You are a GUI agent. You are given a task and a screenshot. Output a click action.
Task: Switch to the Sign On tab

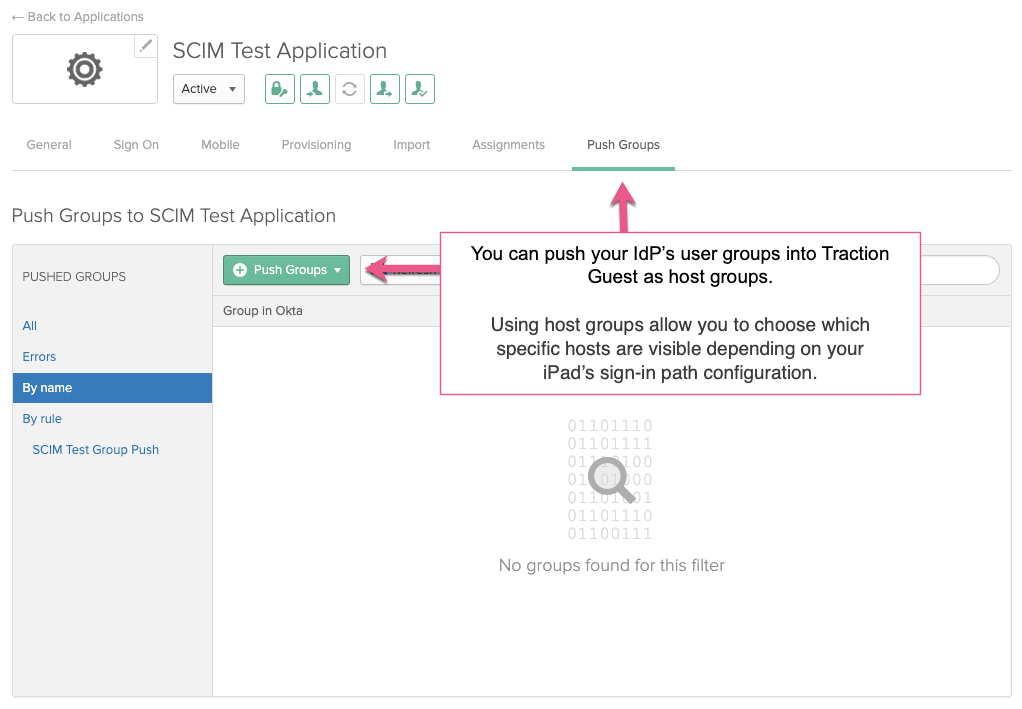(x=136, y=144)
